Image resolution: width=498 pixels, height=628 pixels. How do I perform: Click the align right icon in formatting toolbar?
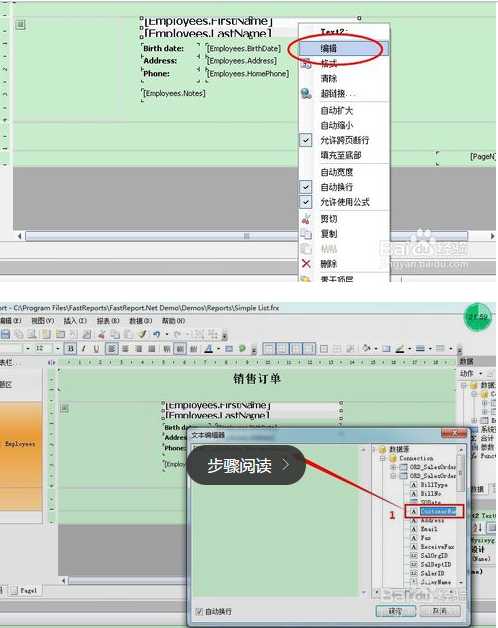tap(139, 348)
